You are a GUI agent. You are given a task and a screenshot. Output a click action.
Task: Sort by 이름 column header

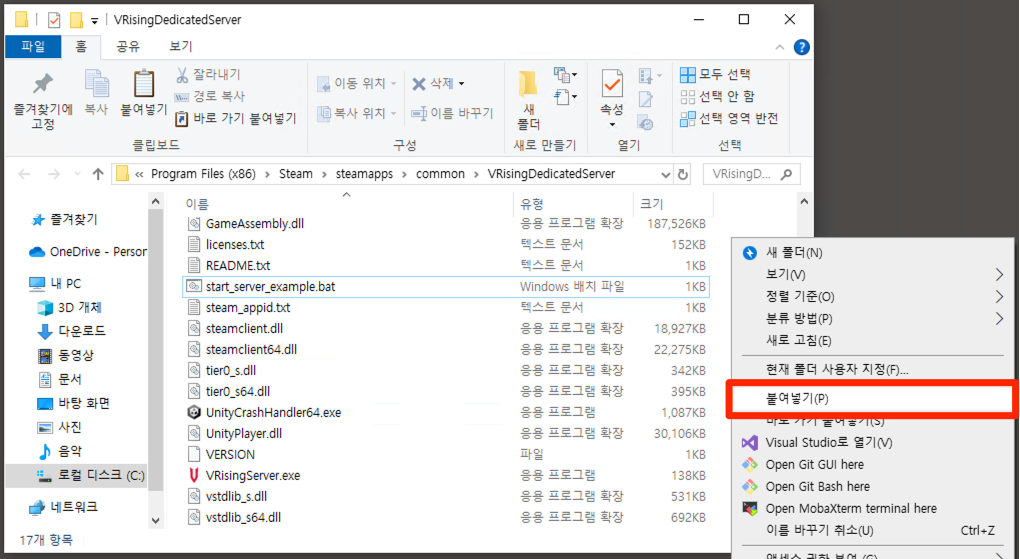[197, 204]
